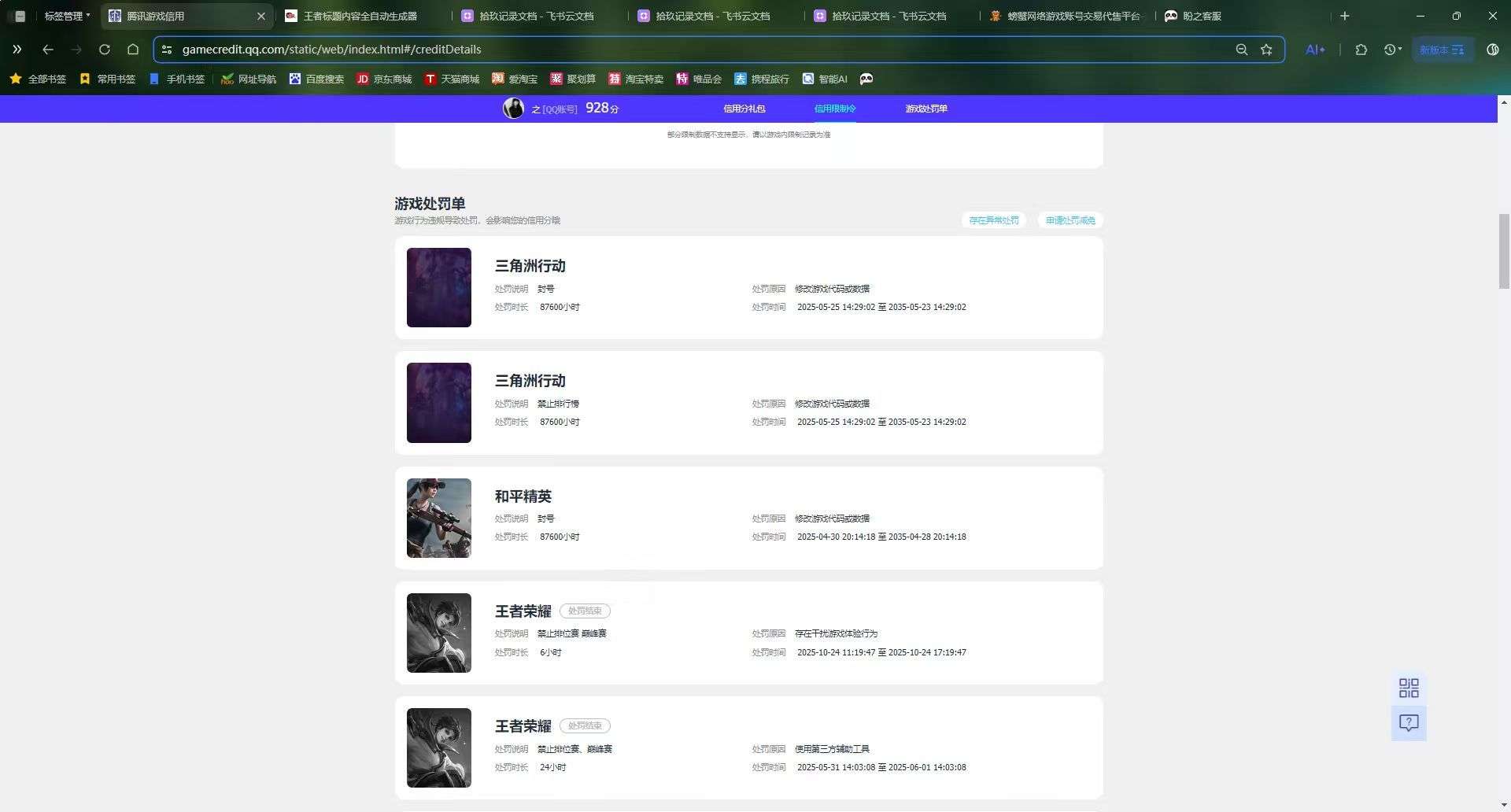This screenshot has height=812, width=1511.
Task: Open the browser extensions puzzle icon
Action: click(1361, 50)
